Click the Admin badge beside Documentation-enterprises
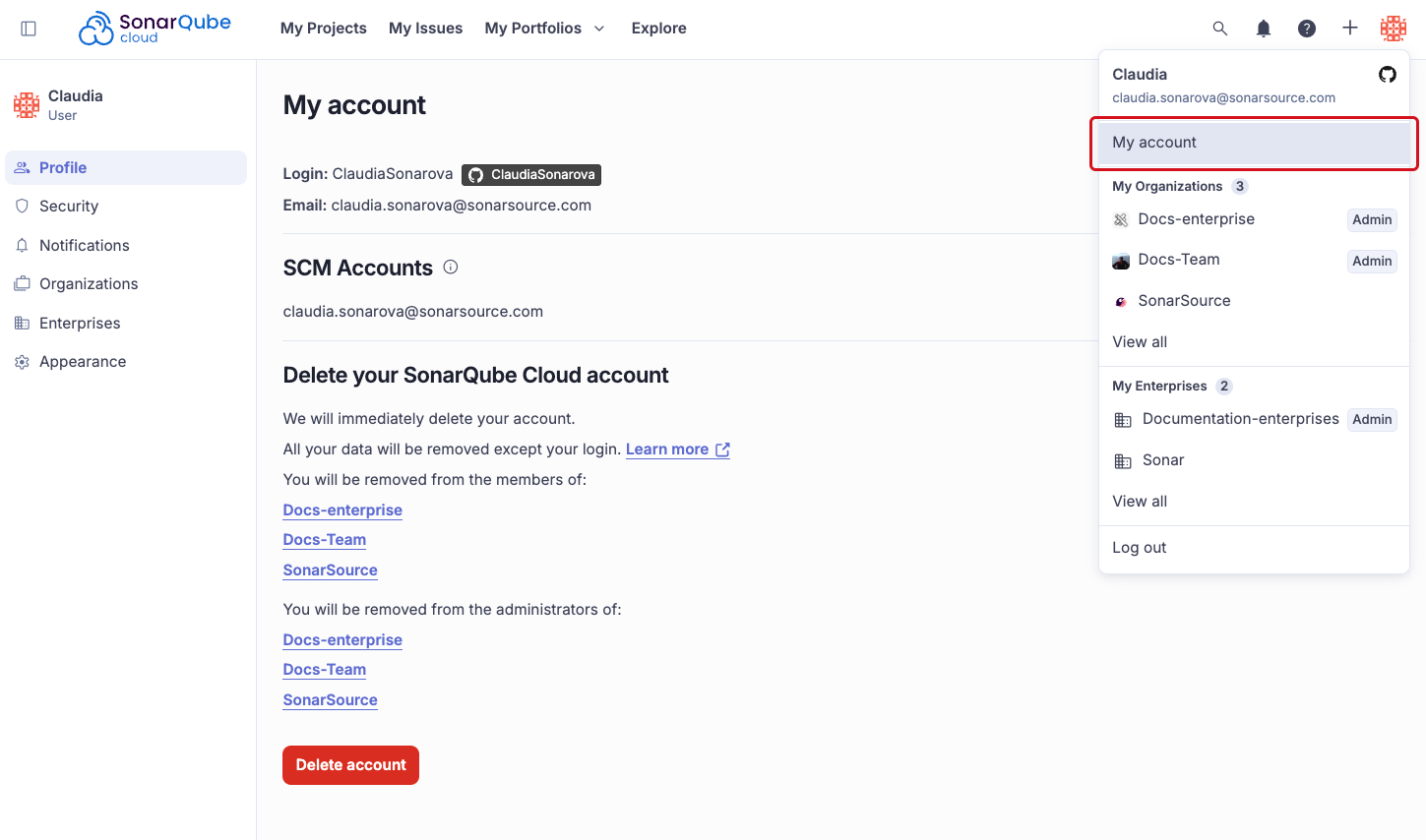 click(x=1372, y=420)
